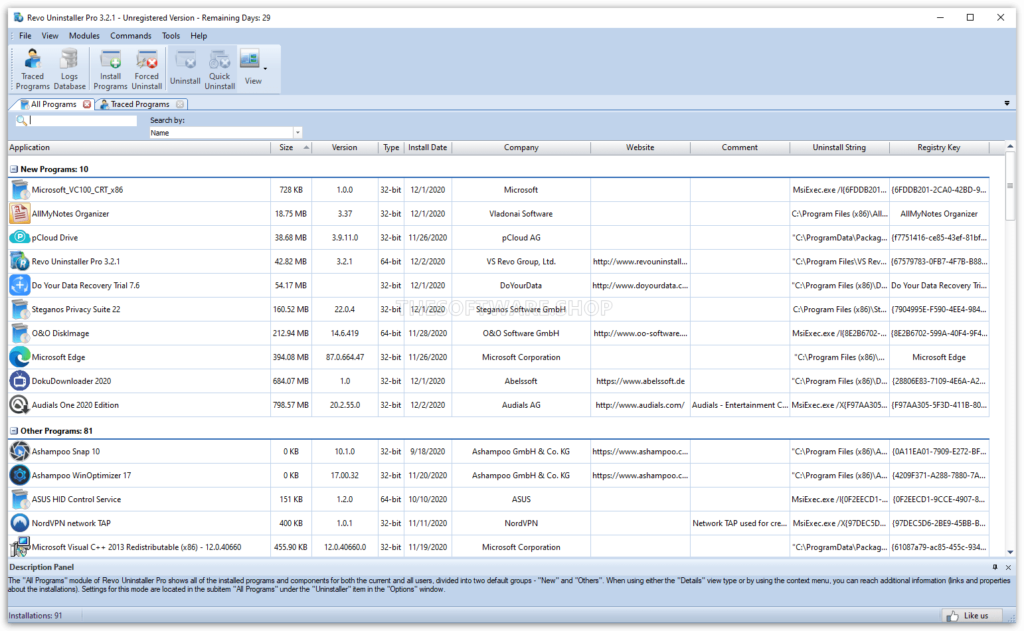This screenshot has width=1024, height=631.
Task: Click the 798.57 MB size cell
Action: point(291,405)
